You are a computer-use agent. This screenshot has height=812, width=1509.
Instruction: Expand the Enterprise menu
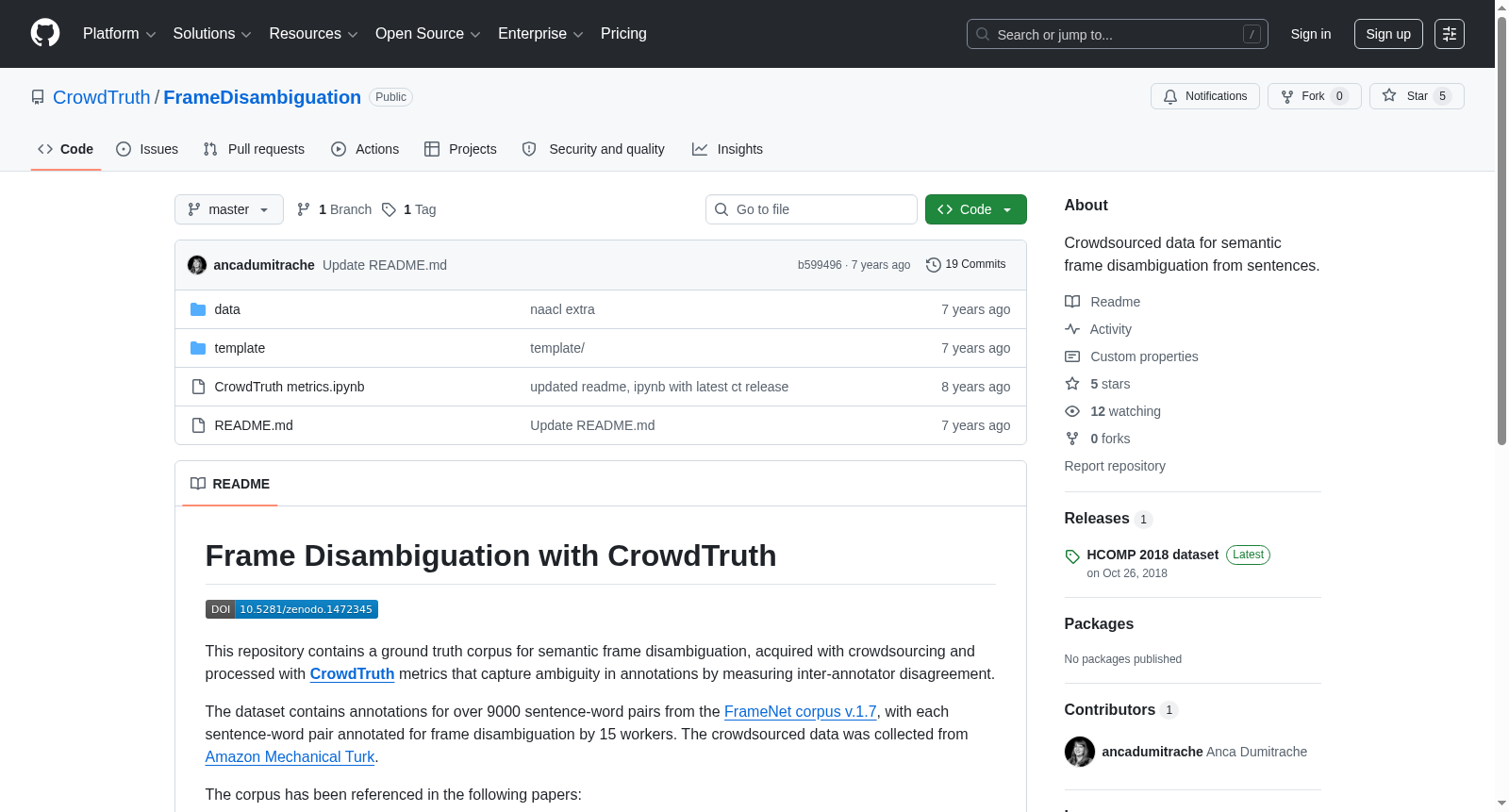(540, 34)
